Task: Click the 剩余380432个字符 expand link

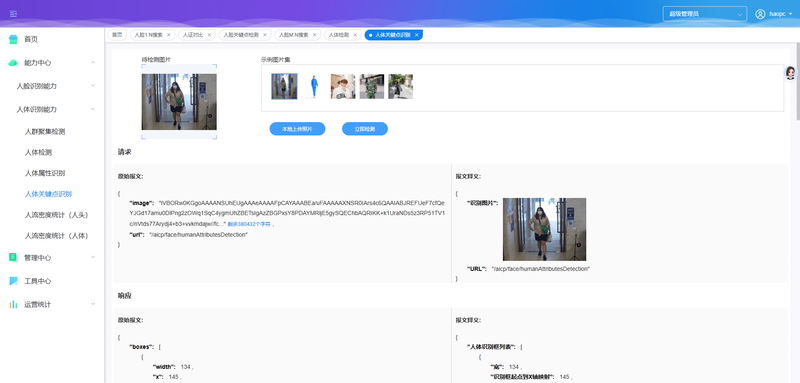Action: [x=249, y=224]
